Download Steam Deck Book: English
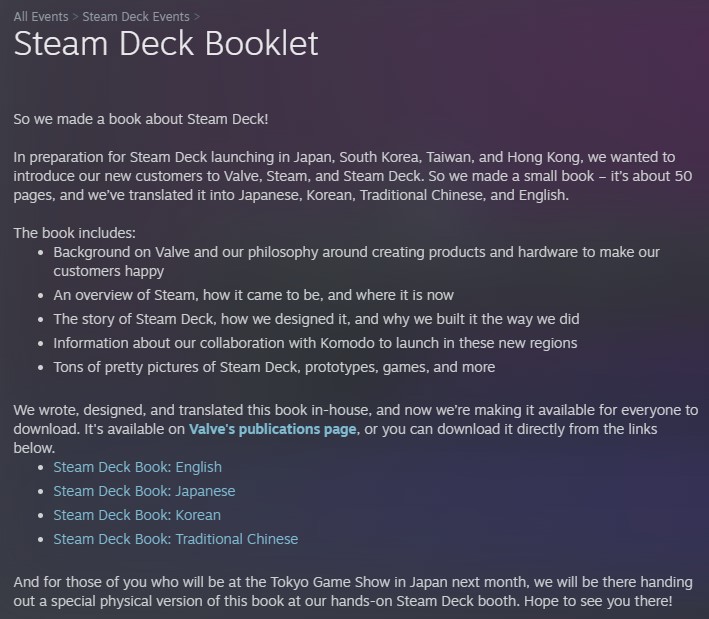 pyautogui.click(x=137, y=467)
